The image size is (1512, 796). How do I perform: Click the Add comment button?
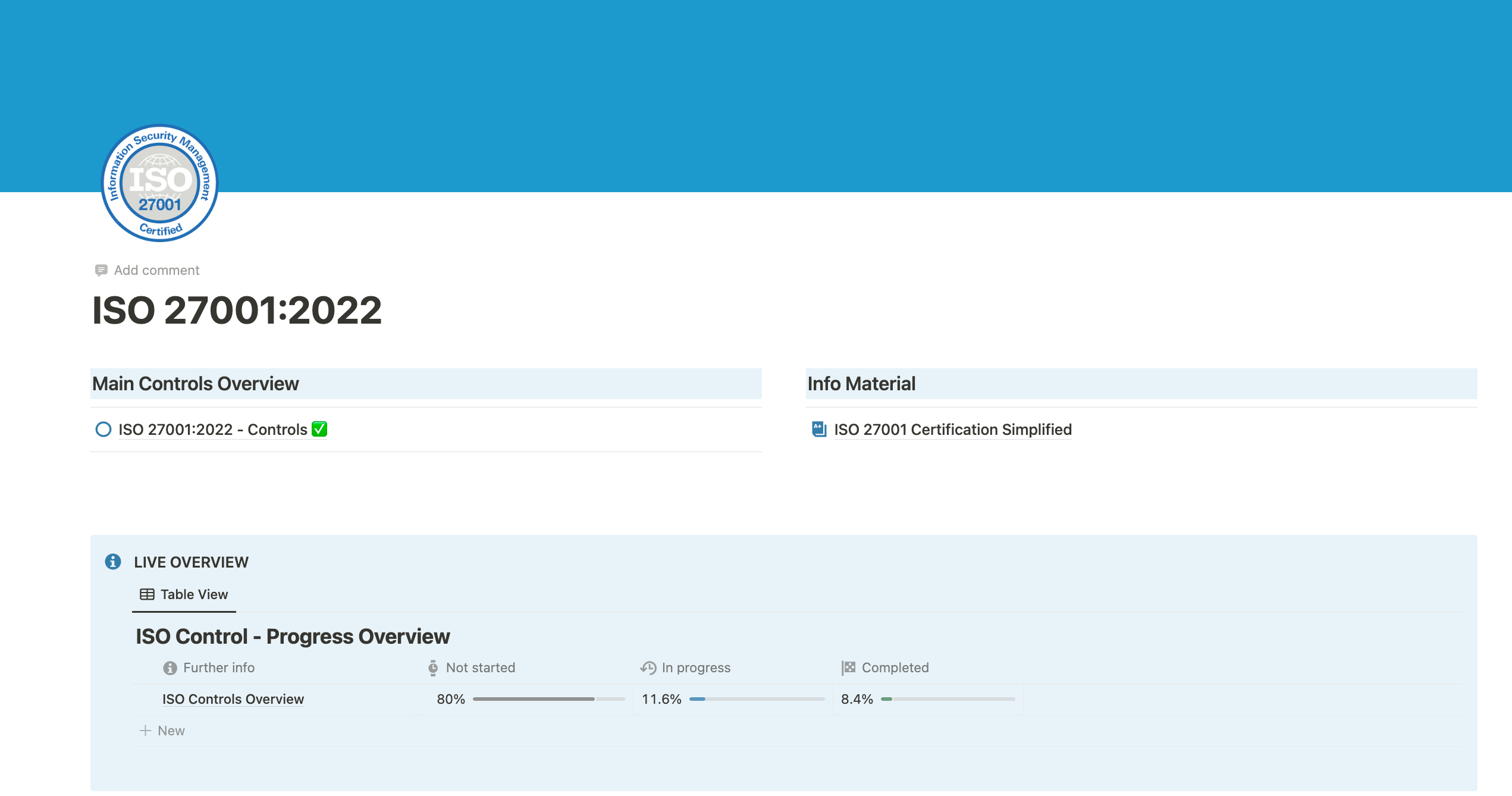click(156, 270)
